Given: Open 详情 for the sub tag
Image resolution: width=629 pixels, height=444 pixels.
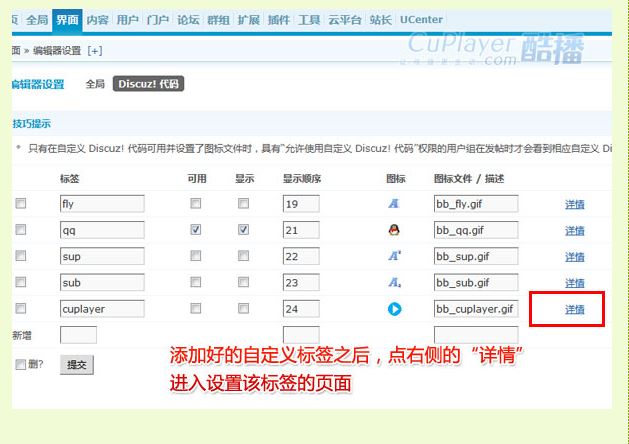Looking at the screenshot, I should pyautogui.click(x=574, y=284).
